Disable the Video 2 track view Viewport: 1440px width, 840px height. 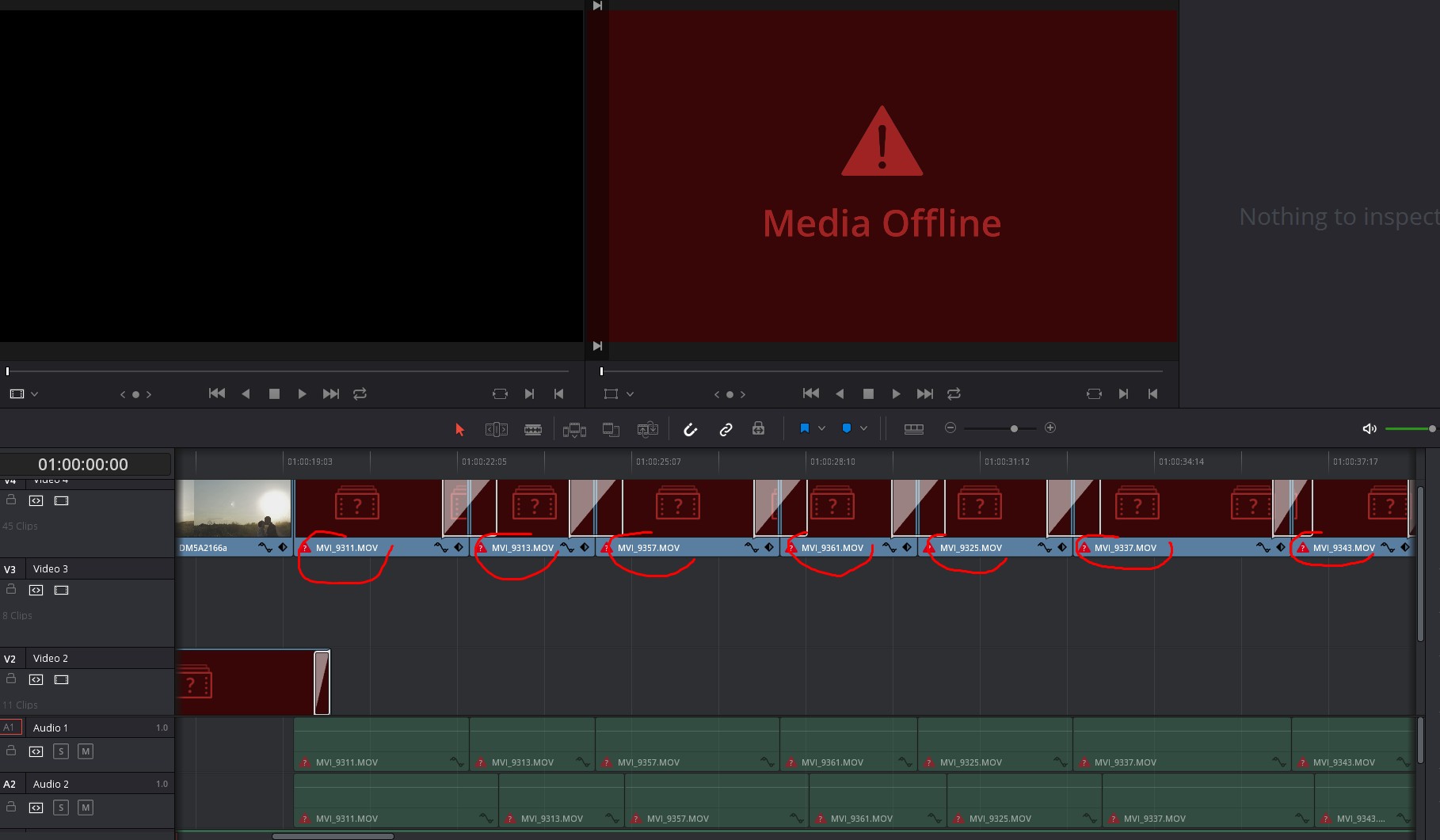pyautogui.click(x=61, y=679)
